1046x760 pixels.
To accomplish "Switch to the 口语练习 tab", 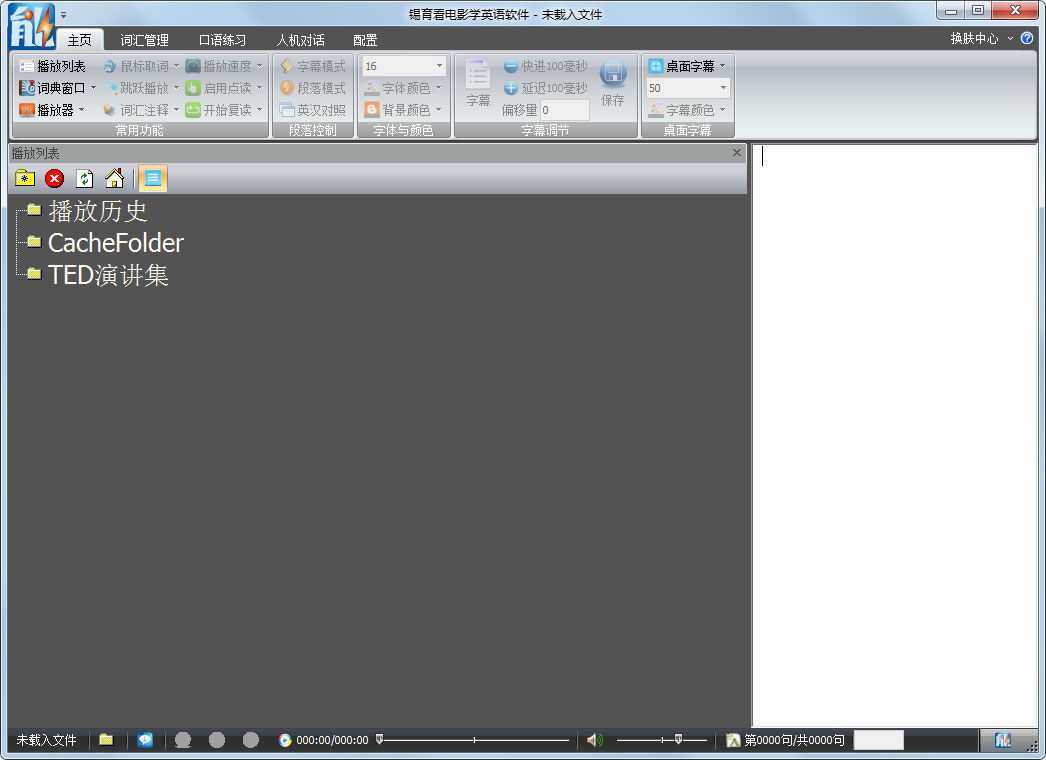I will point(222,40).
